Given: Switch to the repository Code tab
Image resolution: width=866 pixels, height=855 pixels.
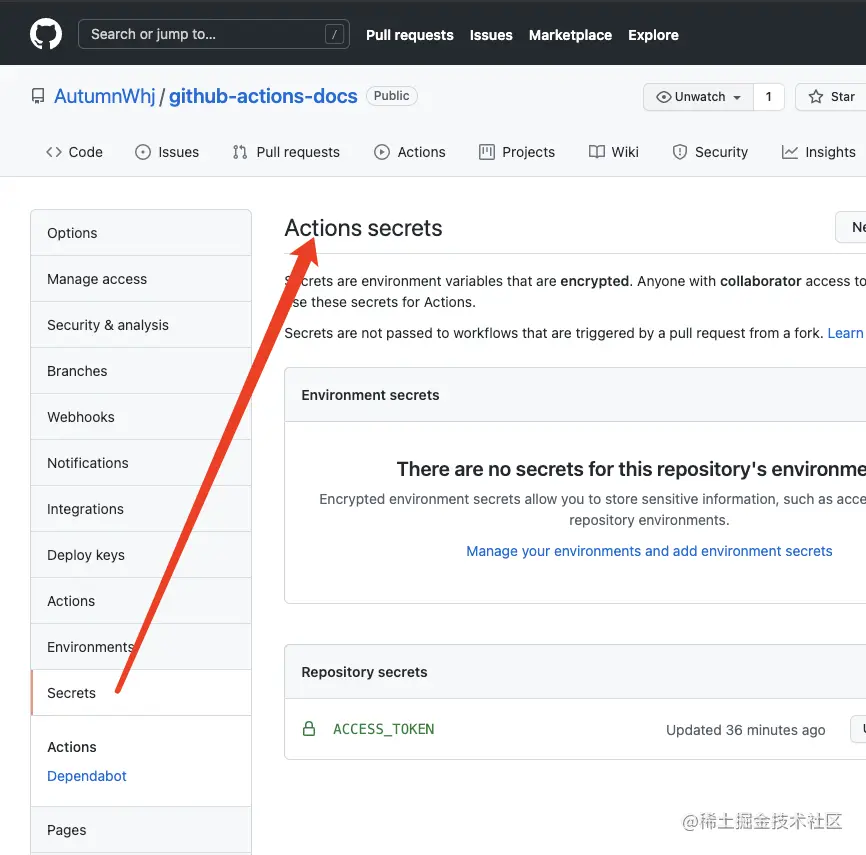Looking at the screenshot, I should tap(75, 152).
